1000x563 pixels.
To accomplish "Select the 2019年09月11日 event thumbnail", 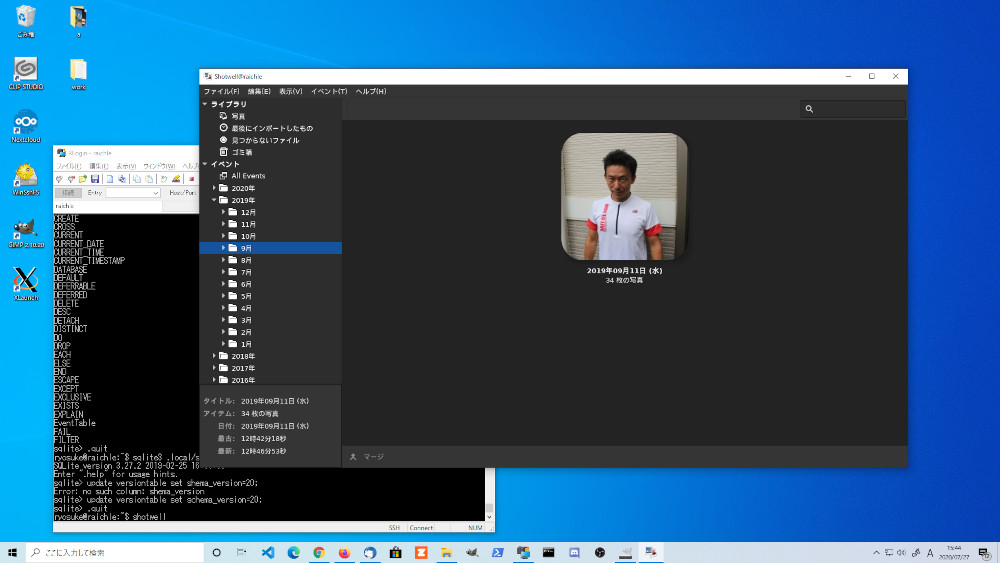I will (x=624, y=196).
